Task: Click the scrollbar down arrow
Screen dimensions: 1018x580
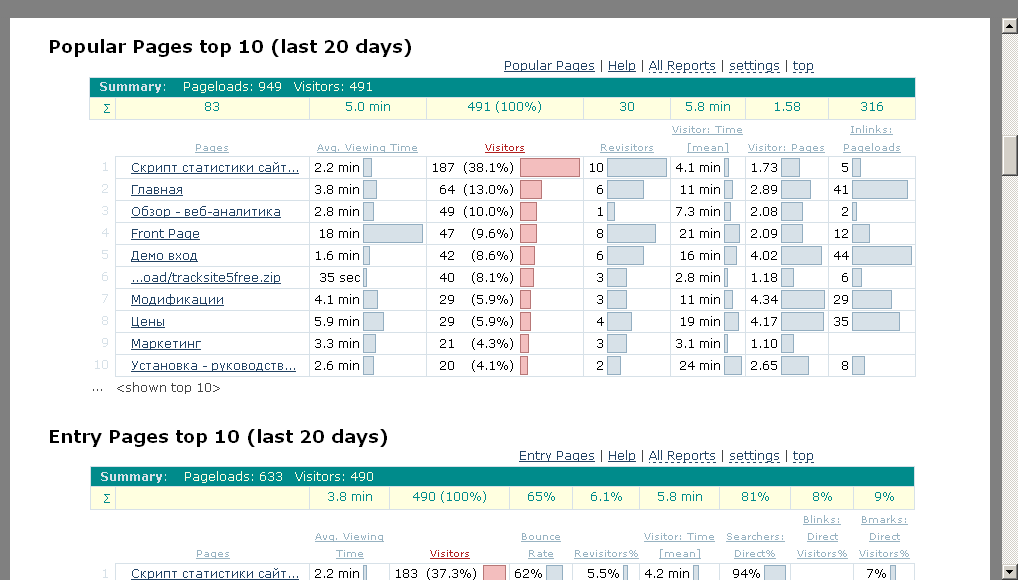Action: tap(1009, 570)
